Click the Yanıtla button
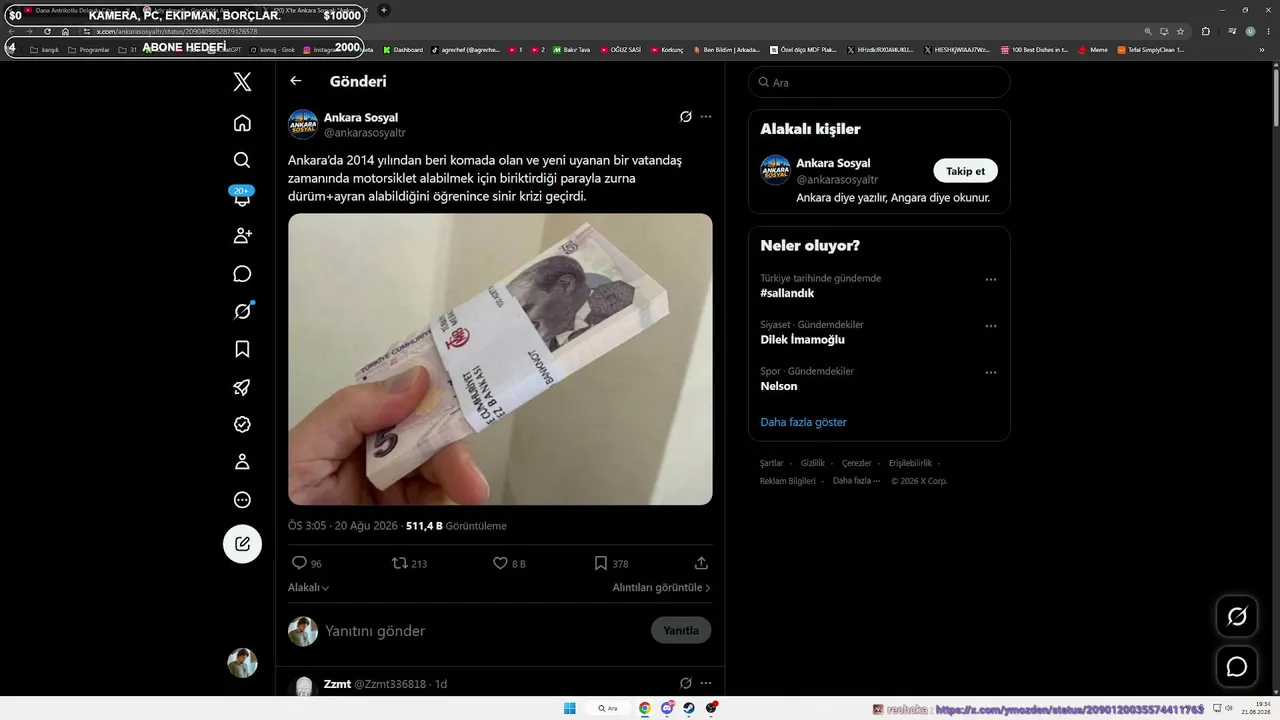Image resolution: width=1280 pixels, height=720 pixels. [681, 630]
